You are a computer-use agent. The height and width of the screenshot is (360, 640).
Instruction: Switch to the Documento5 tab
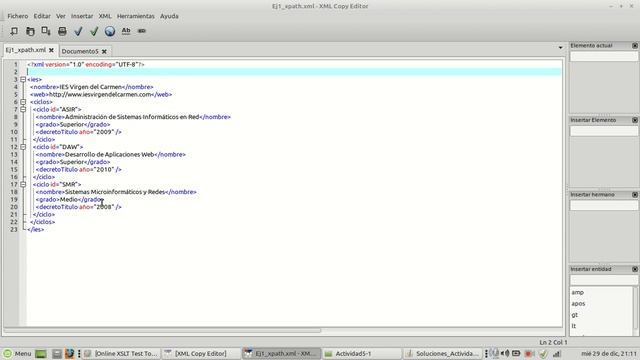click(80, 51)
